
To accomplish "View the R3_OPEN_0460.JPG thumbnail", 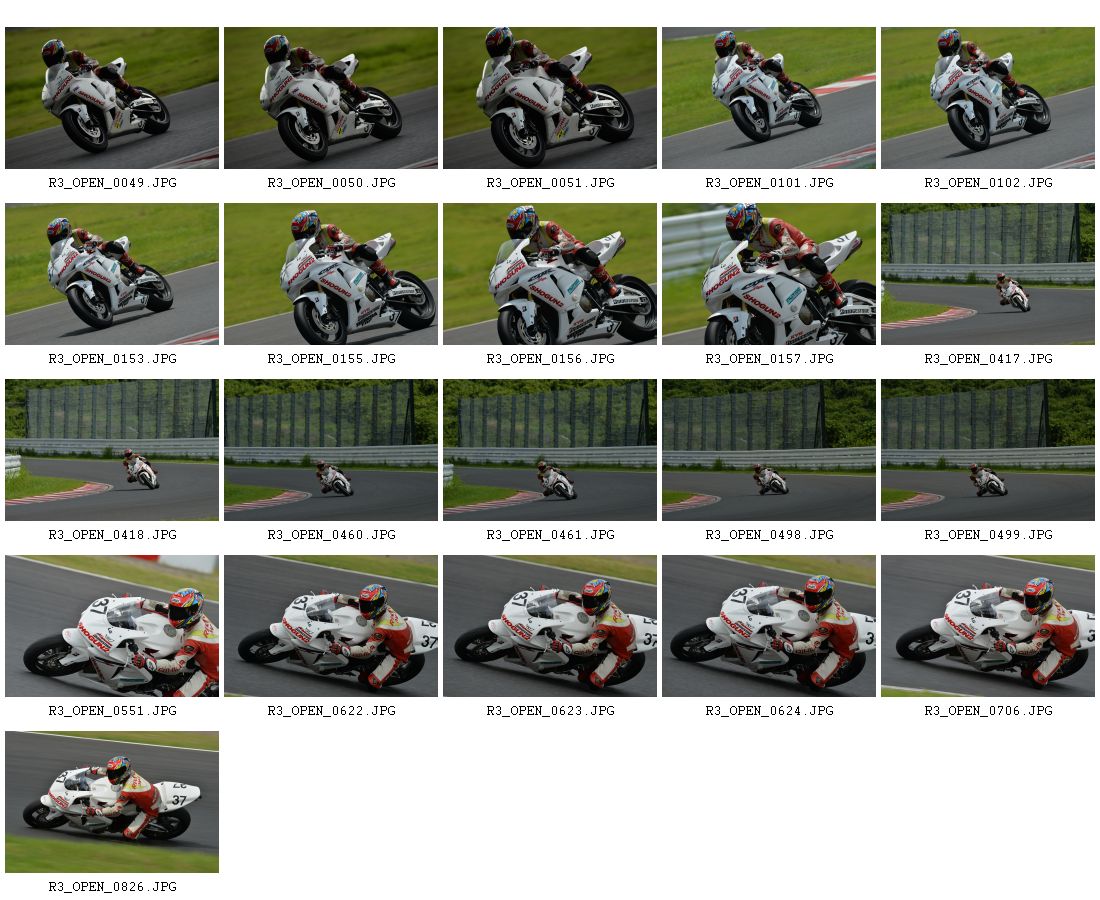I will (330, 450).
